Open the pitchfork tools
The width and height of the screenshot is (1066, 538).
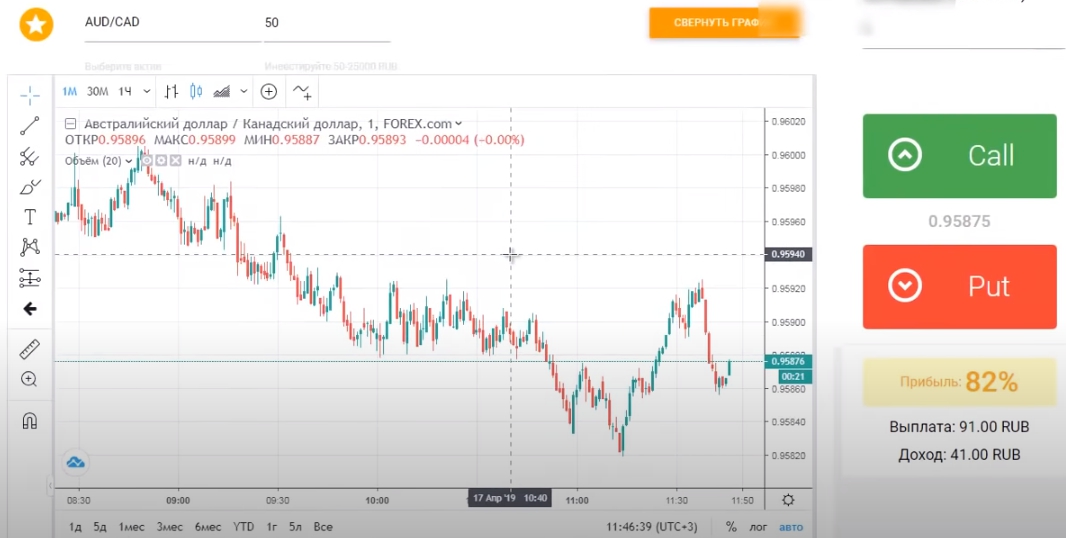tap(29, 156)
